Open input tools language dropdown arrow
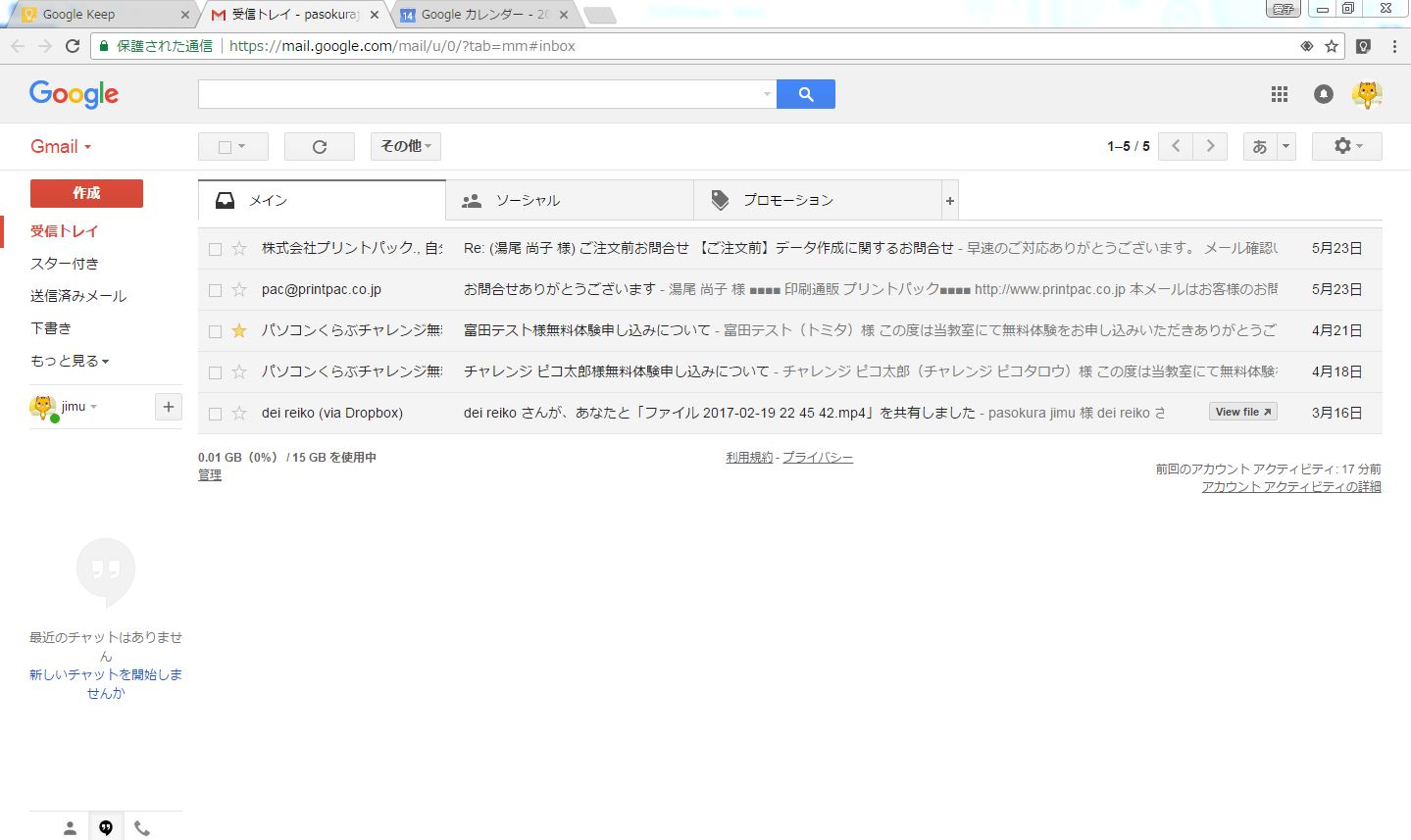The image size is (1411, 840). coord(1286,146)
